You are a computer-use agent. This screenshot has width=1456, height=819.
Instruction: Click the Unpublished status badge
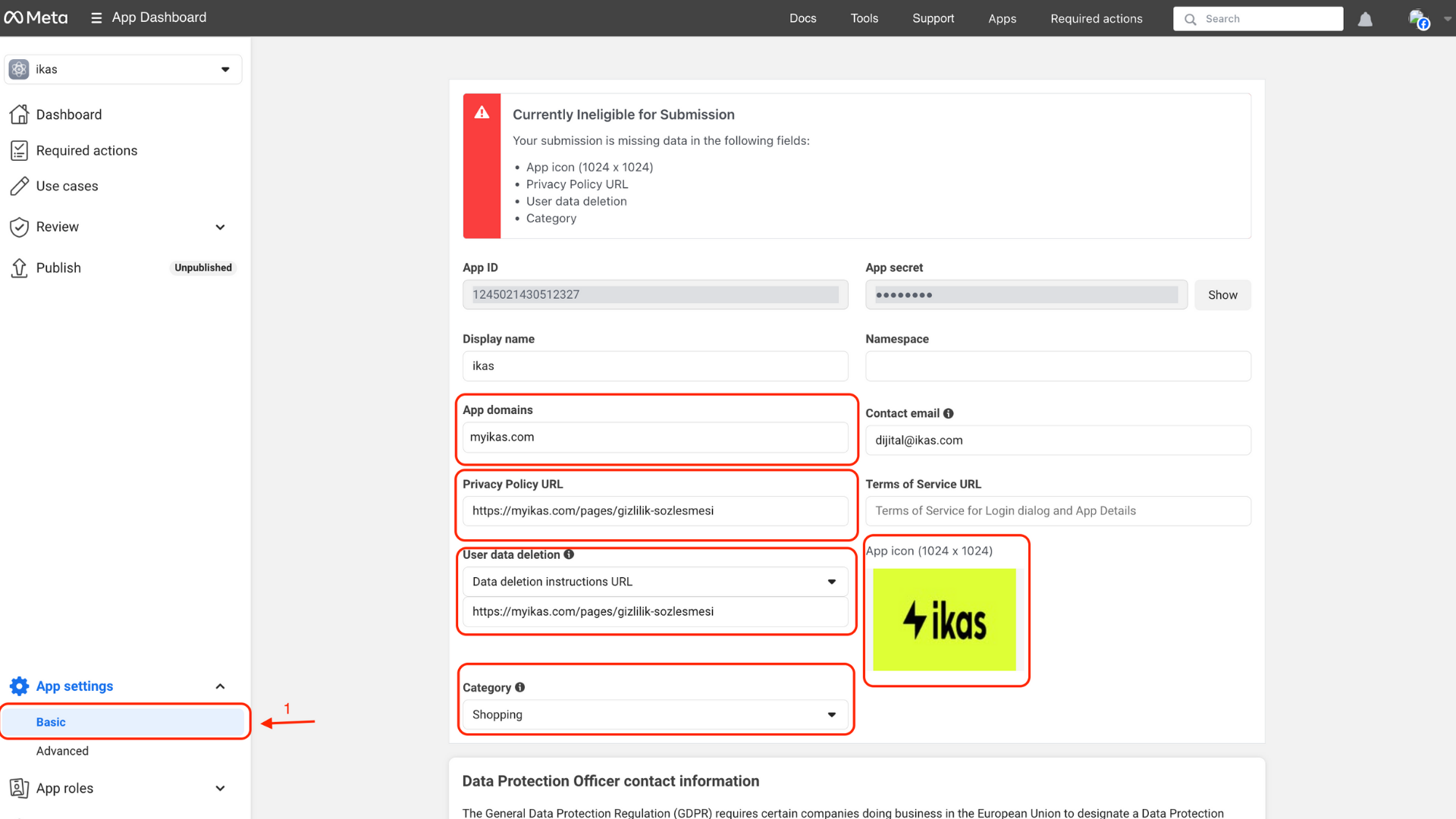coord(203,268)
